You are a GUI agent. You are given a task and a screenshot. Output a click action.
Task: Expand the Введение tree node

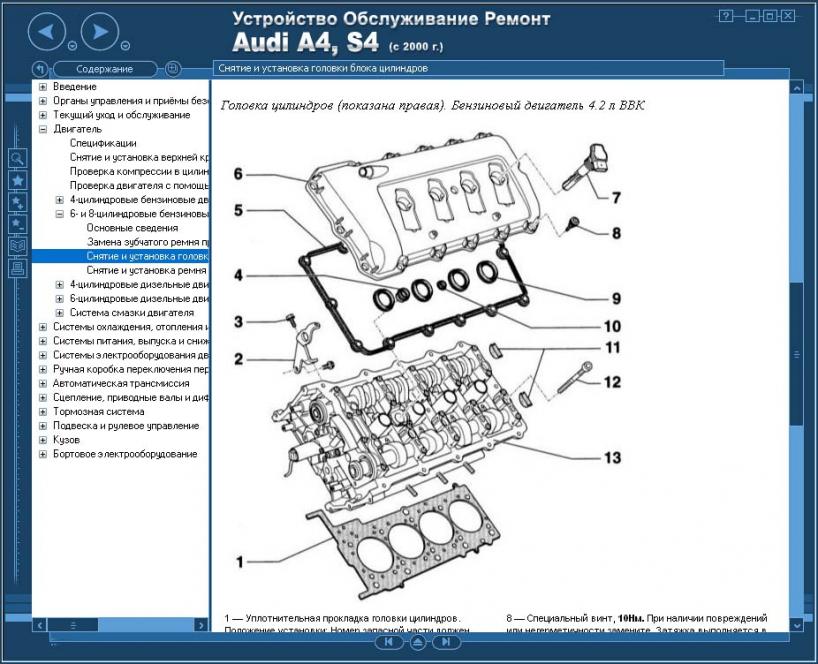[x=43, y=87]
